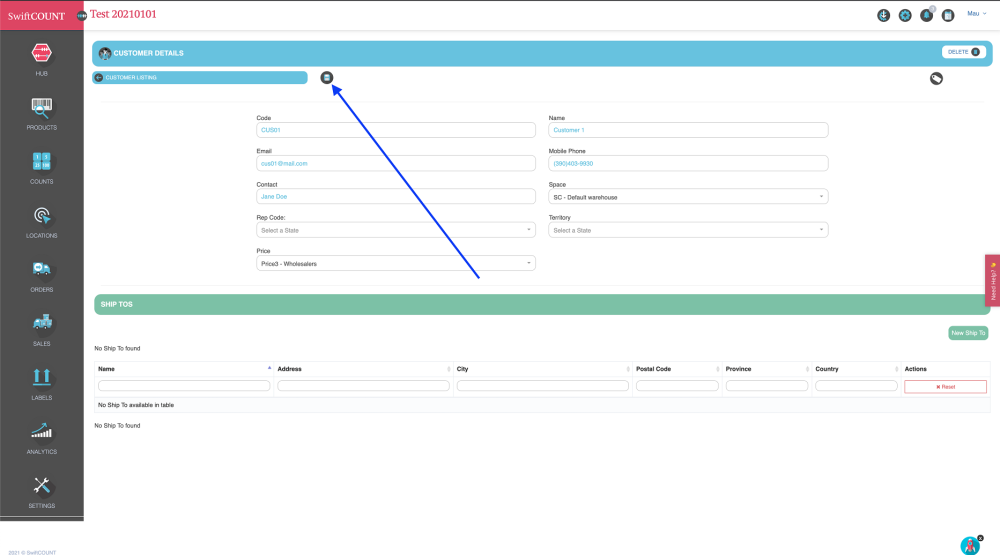Viewport: 1000px width, 555px height.
Task: Click the tag icon below the Delete button
Action: [936, 78]
